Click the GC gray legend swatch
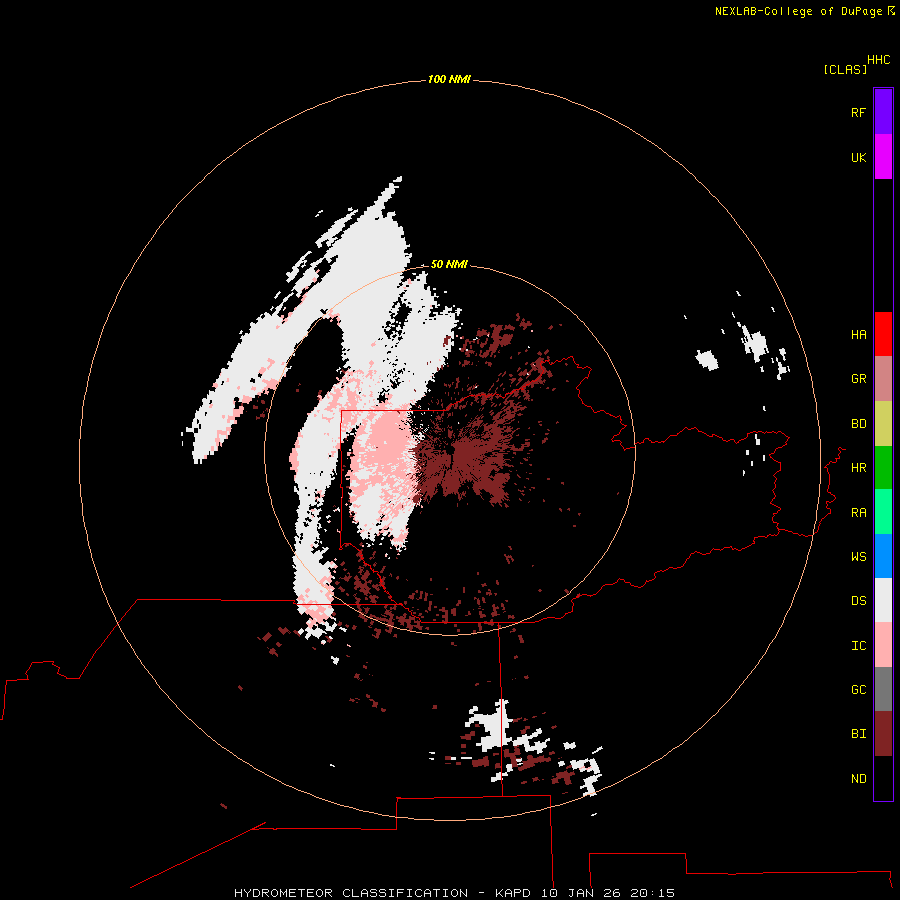Image resolution: width=900 pixels, height=900 pixels. [x=883, y=689]
